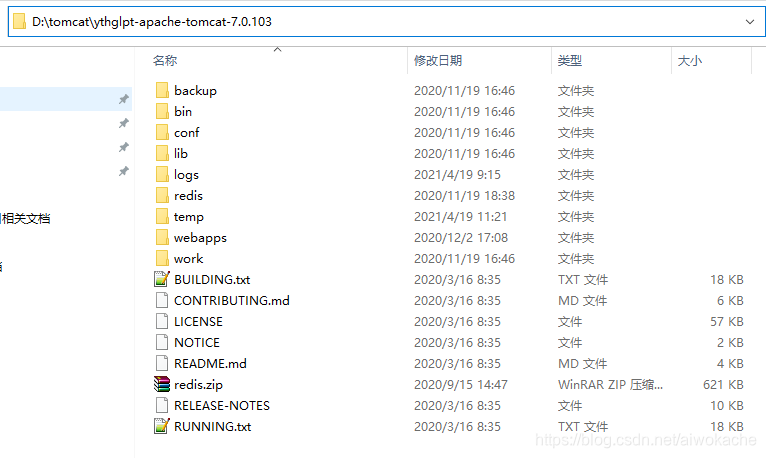Click the redis.zip WinRAR archive icon

pos(162,384)
